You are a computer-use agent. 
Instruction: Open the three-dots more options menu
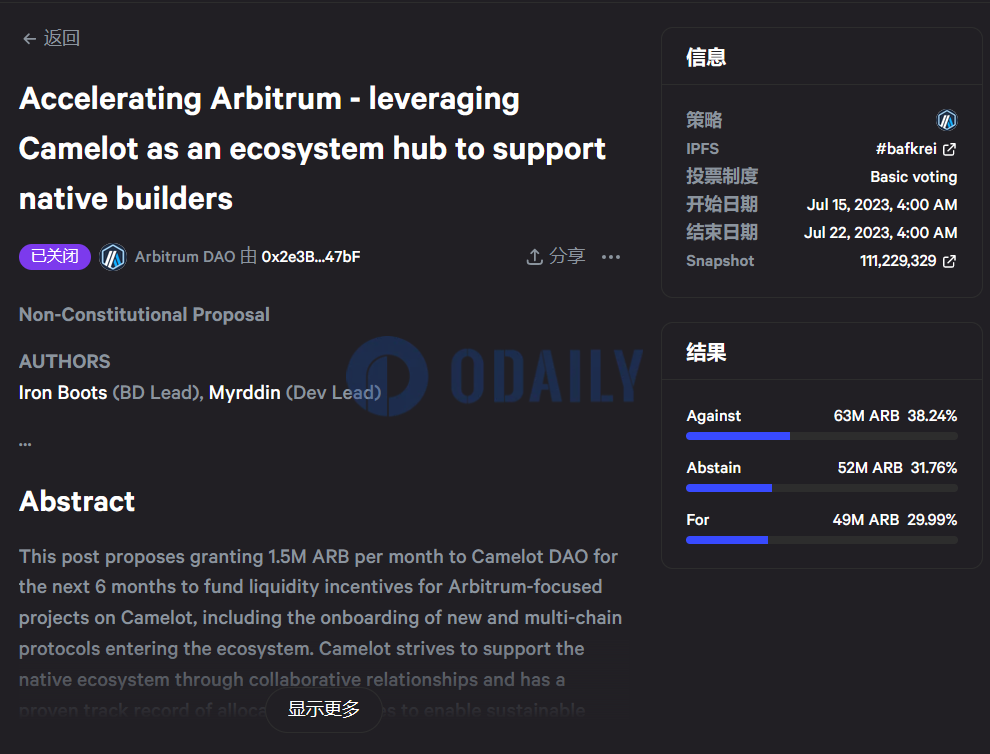click(x=611, y=257)
